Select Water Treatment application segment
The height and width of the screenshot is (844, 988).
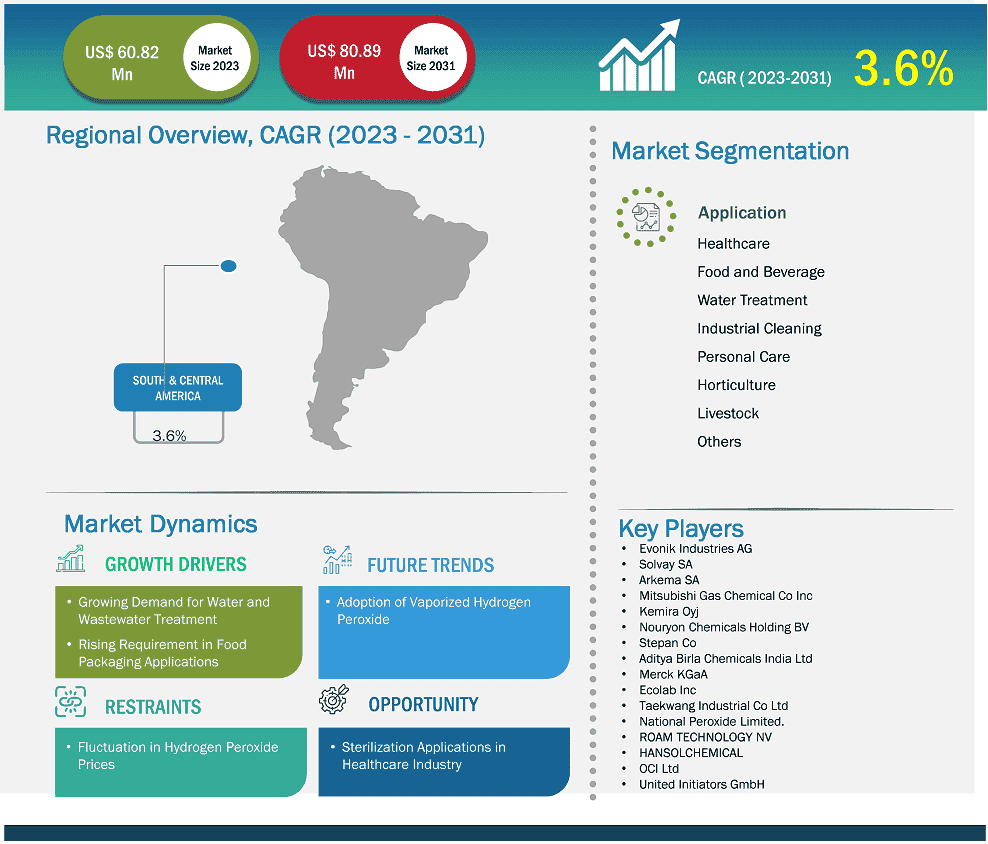click(752, 300)
